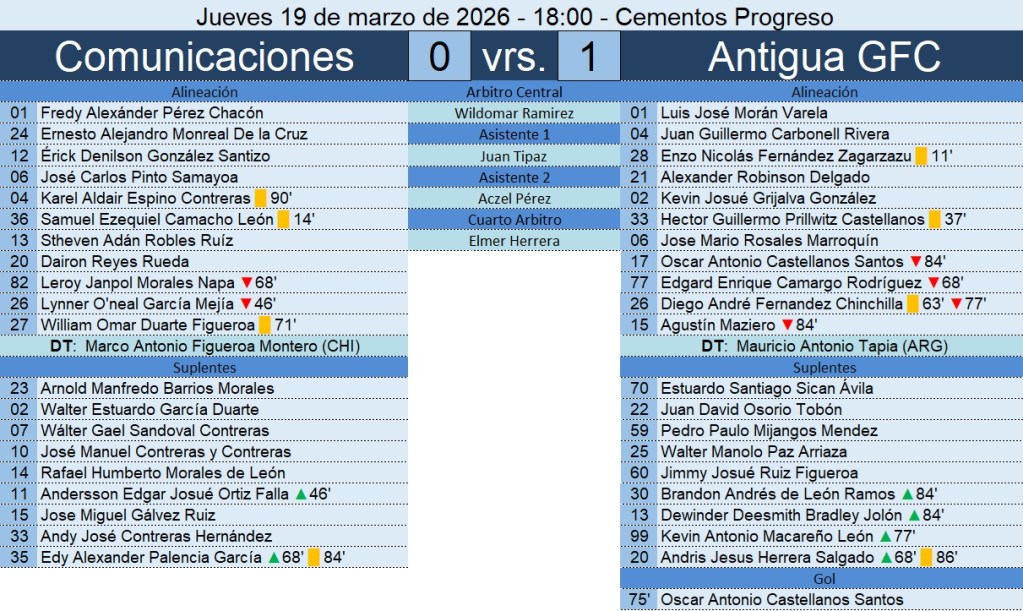1023x611 pixels.
Task: Click the Comunicaciones score box showing 0
Action: pyautogui.click(x=439, y=57)
